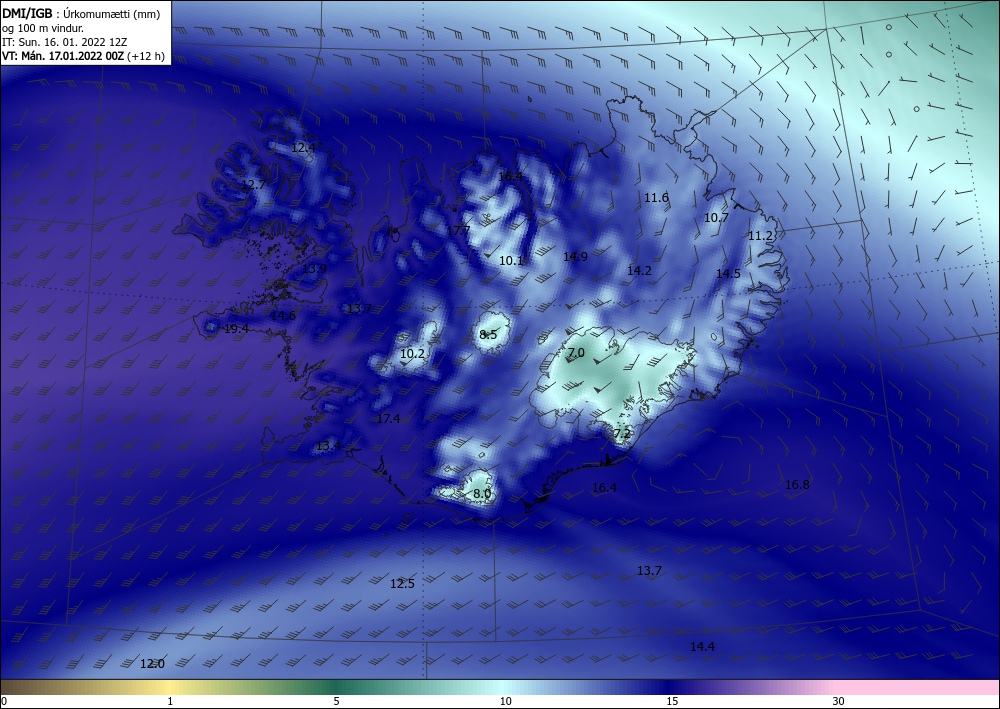Click the value 17.7 on the map
1000x709 pixels.
coord(458,230)
